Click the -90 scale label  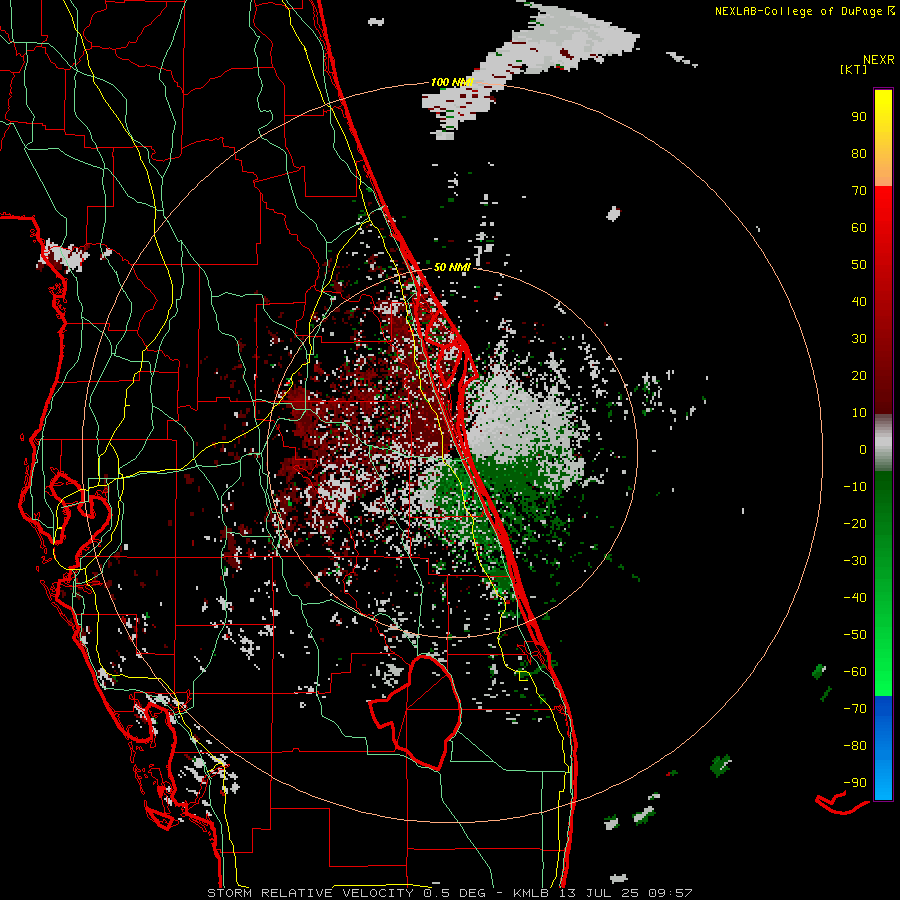coord(855,783)
